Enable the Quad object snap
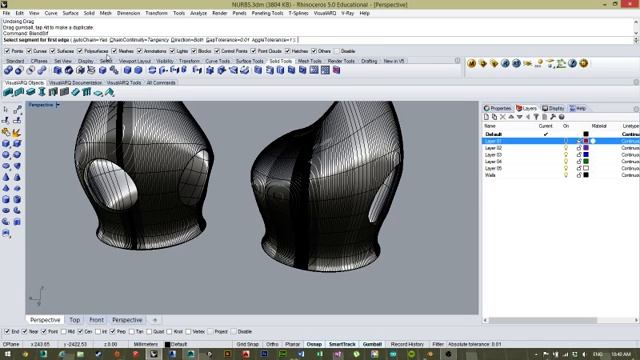The image size is (640, 360). point(149,332)
